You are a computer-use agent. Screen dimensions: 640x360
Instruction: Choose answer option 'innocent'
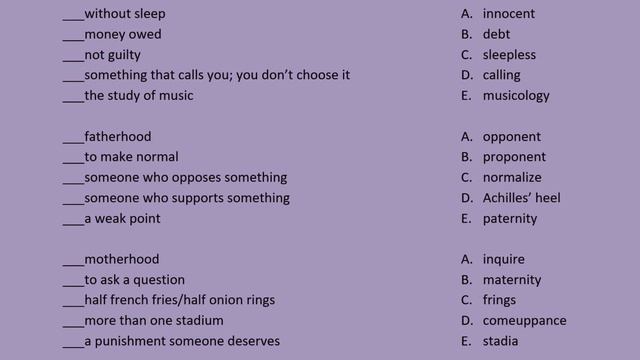(508, 13)
